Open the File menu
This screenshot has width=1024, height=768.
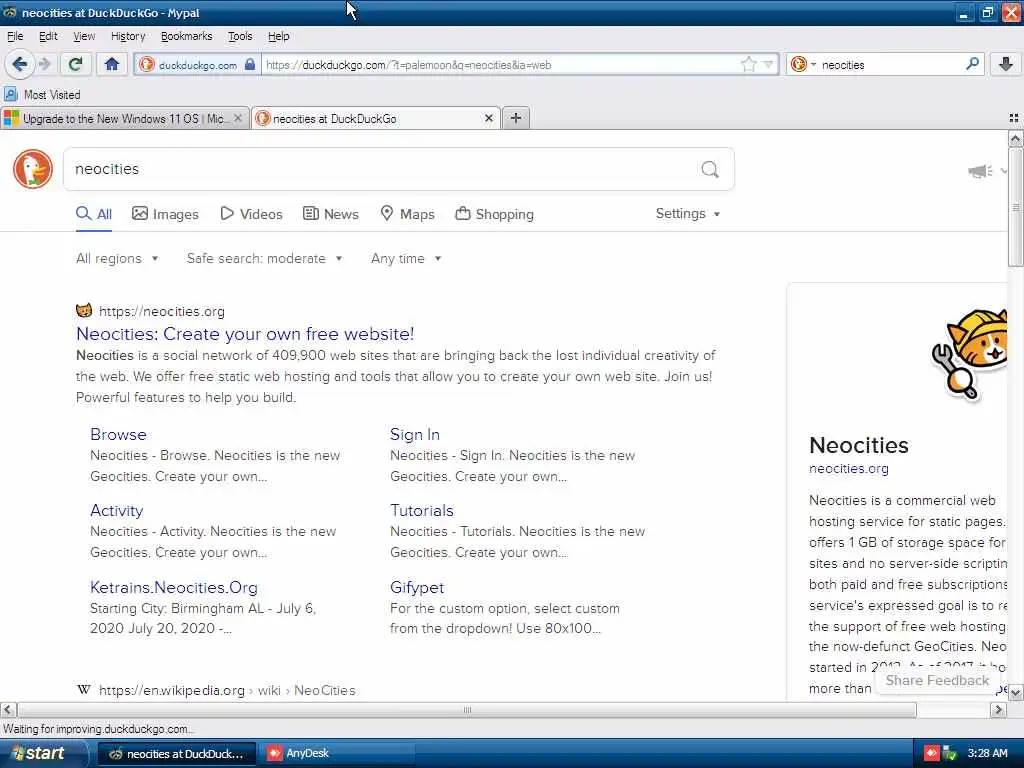click(x=14, y=36)
